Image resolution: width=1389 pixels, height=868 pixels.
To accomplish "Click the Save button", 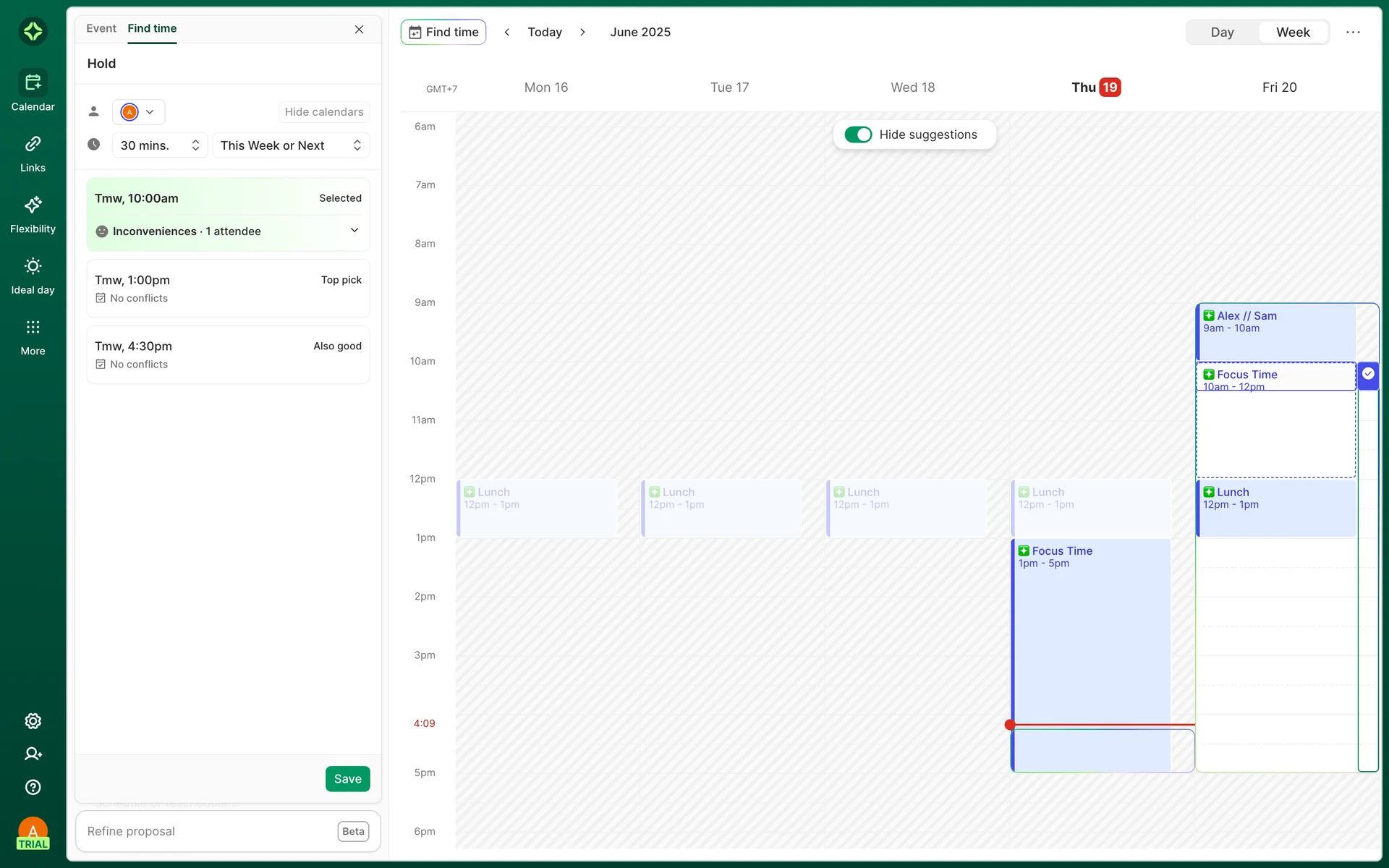I will (x=347, y=778).
